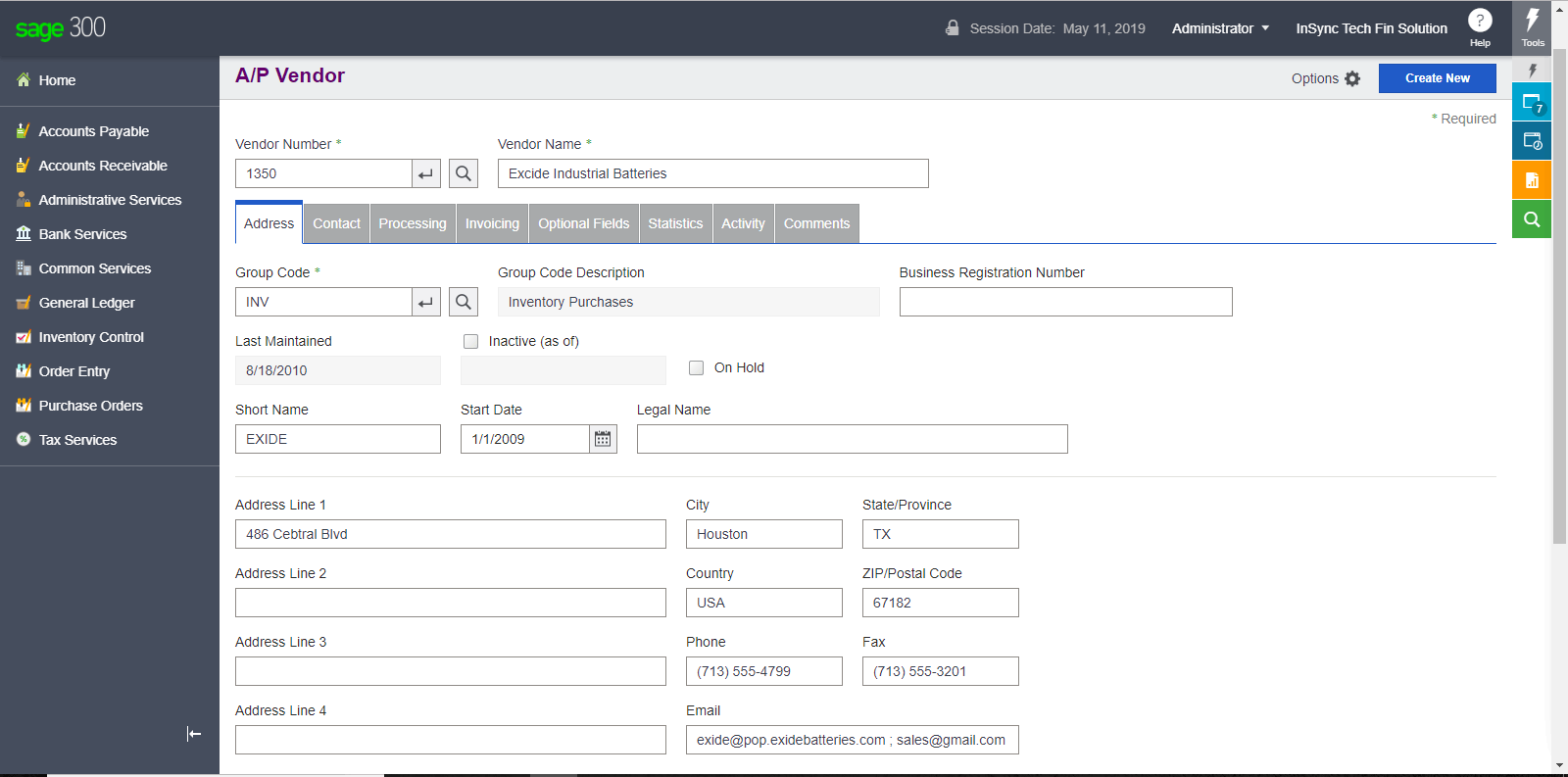Click into Address Line 1 field
Viewport: 1568px width, 777px height.
click(451, 534)
